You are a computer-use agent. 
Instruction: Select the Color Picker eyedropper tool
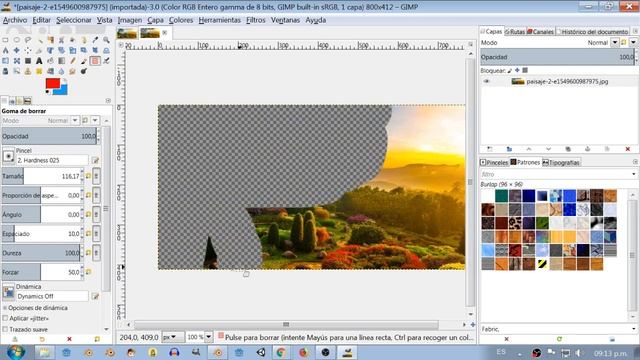click(95, 40)
